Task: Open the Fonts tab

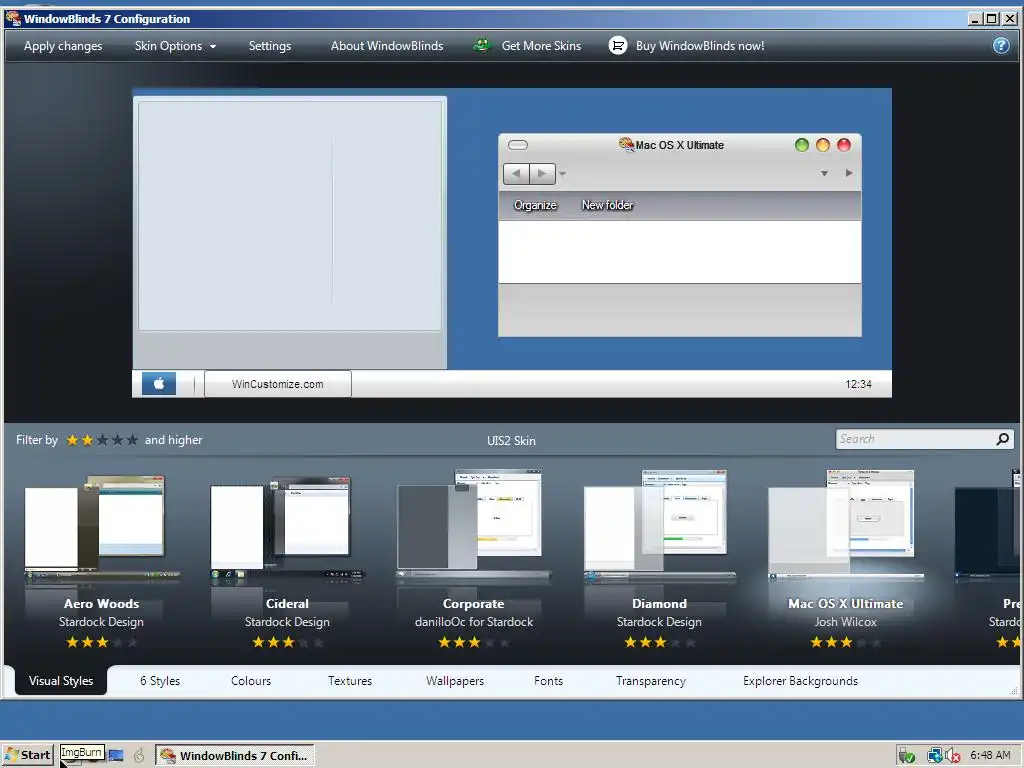Action: point(549,680)
